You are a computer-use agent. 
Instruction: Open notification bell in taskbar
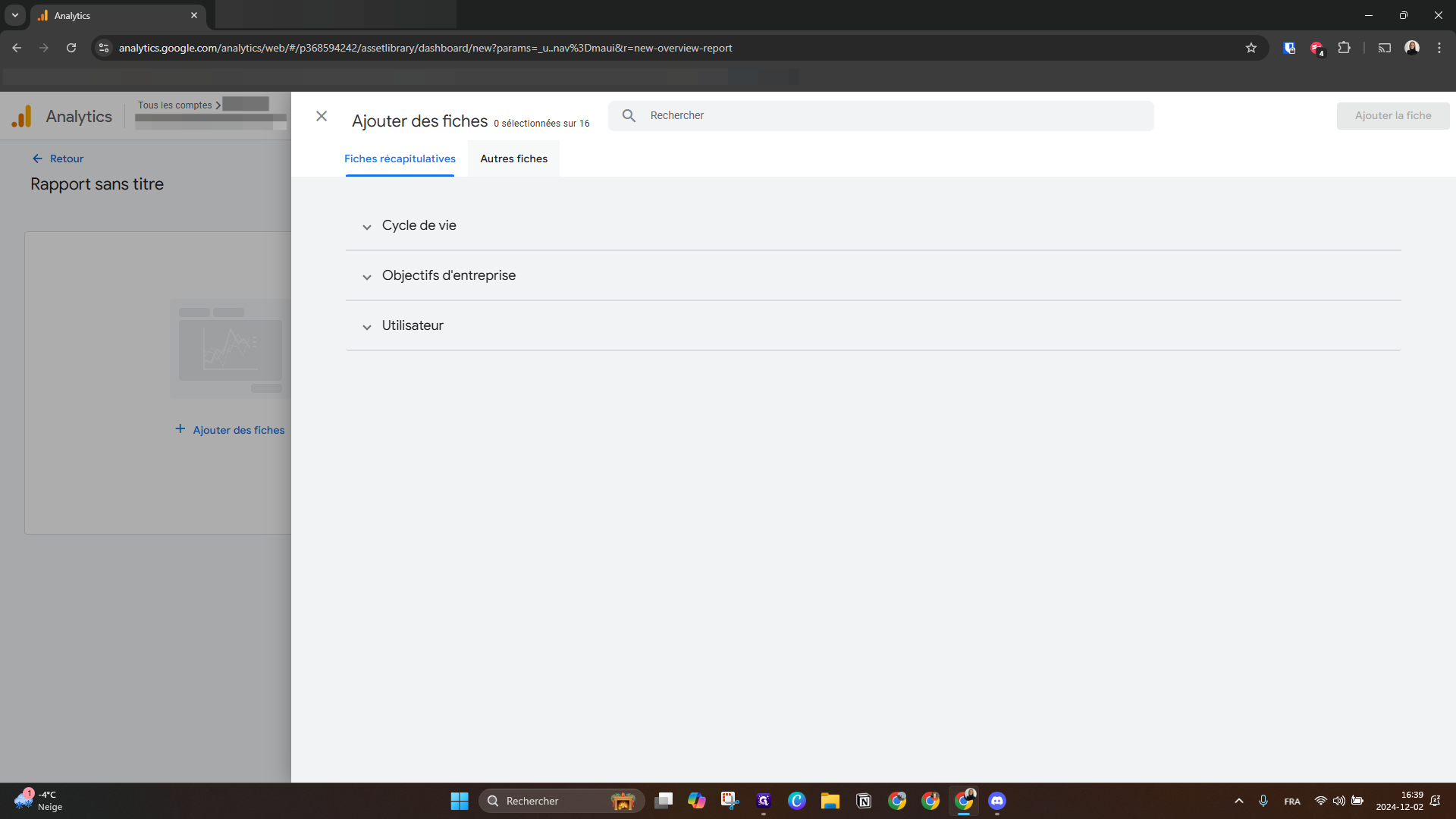[x=1436, y=801]
